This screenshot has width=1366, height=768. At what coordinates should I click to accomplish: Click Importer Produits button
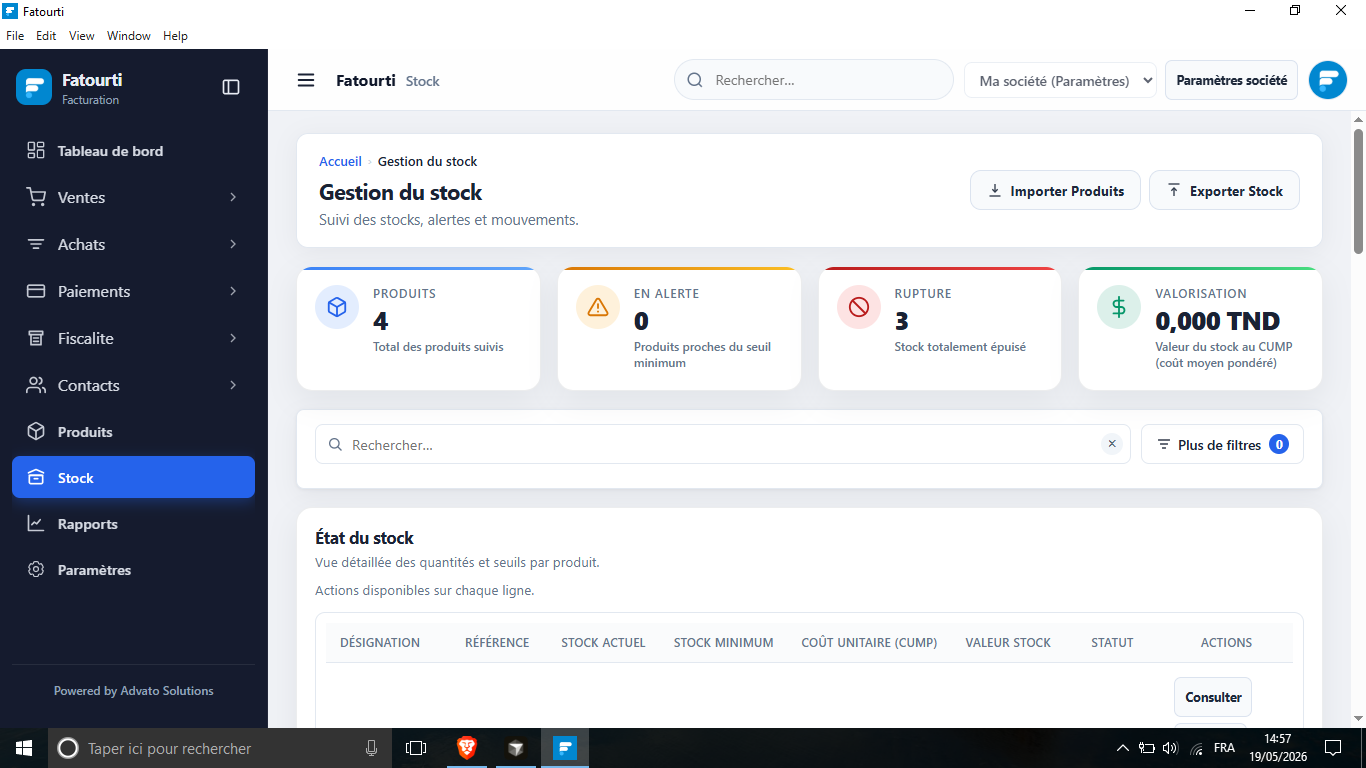pyautogui.click(x=1055, y=190)
